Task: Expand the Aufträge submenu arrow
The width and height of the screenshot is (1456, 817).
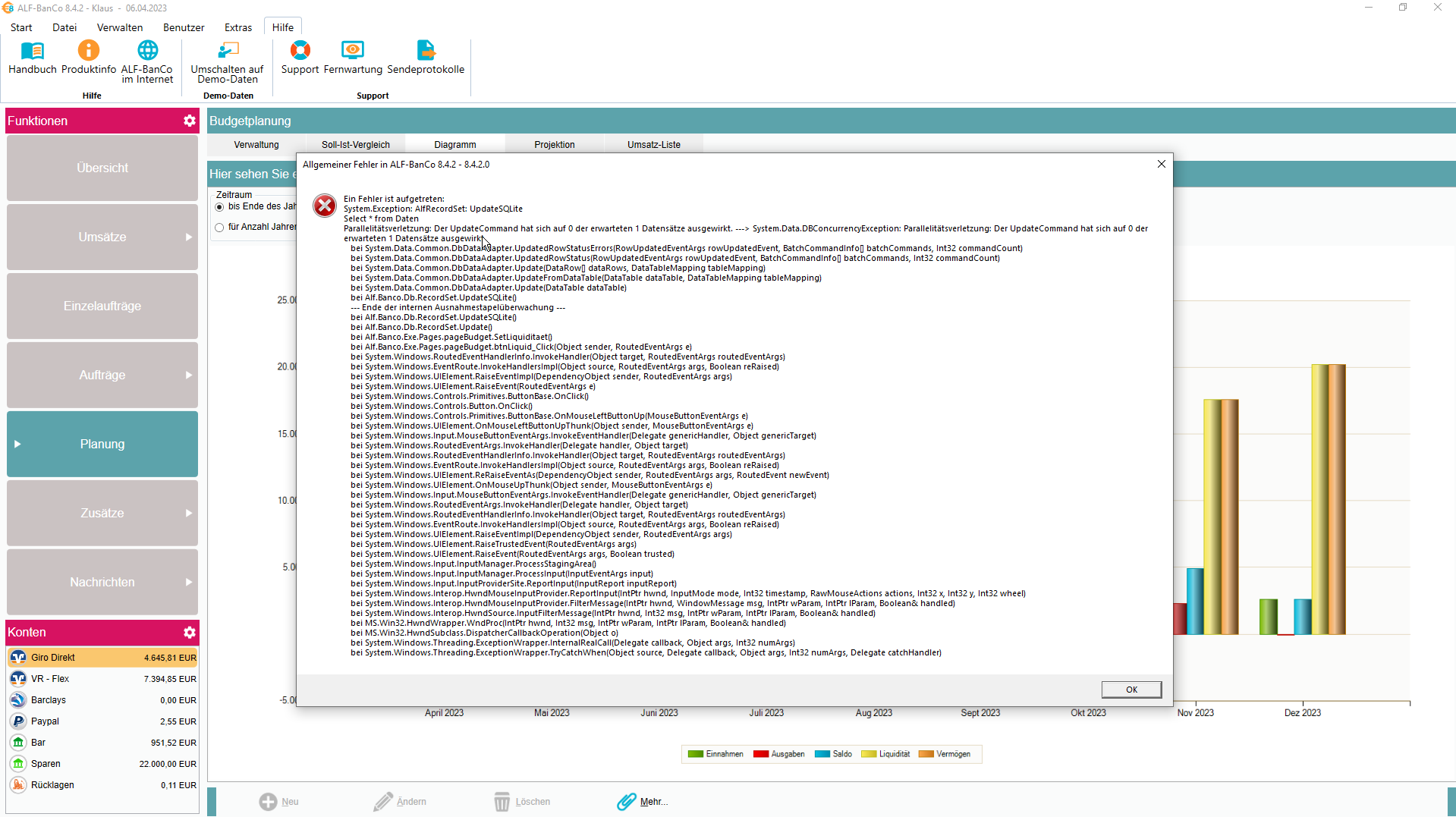Action: coord(189,376)
